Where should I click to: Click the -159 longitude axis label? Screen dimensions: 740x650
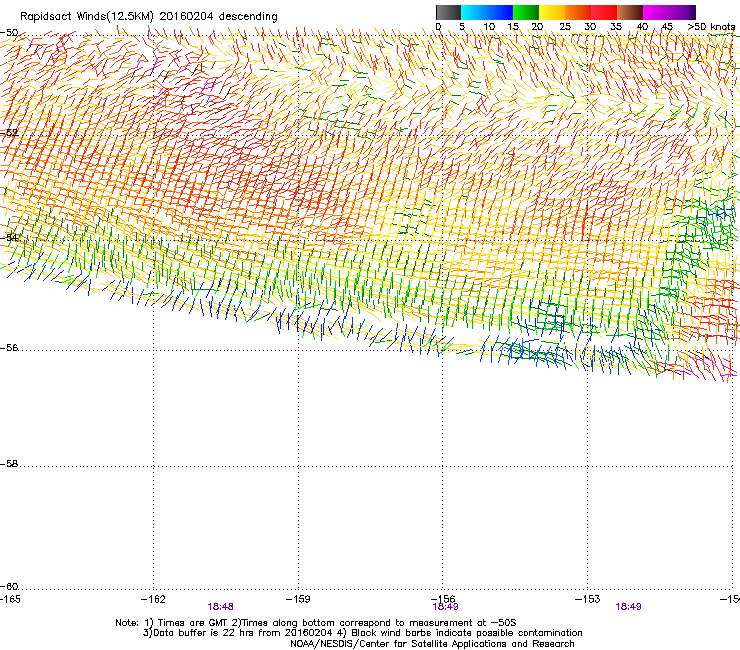click(x=298, y=599)
